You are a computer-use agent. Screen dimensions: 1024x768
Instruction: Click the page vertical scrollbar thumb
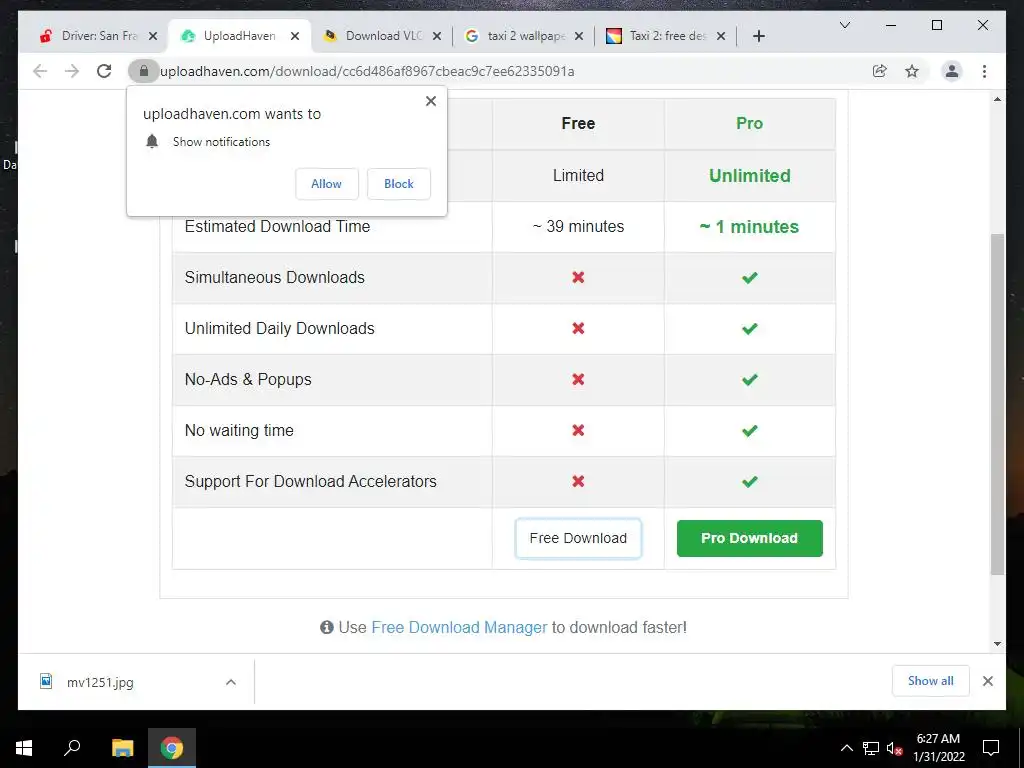tap(997, 404)
